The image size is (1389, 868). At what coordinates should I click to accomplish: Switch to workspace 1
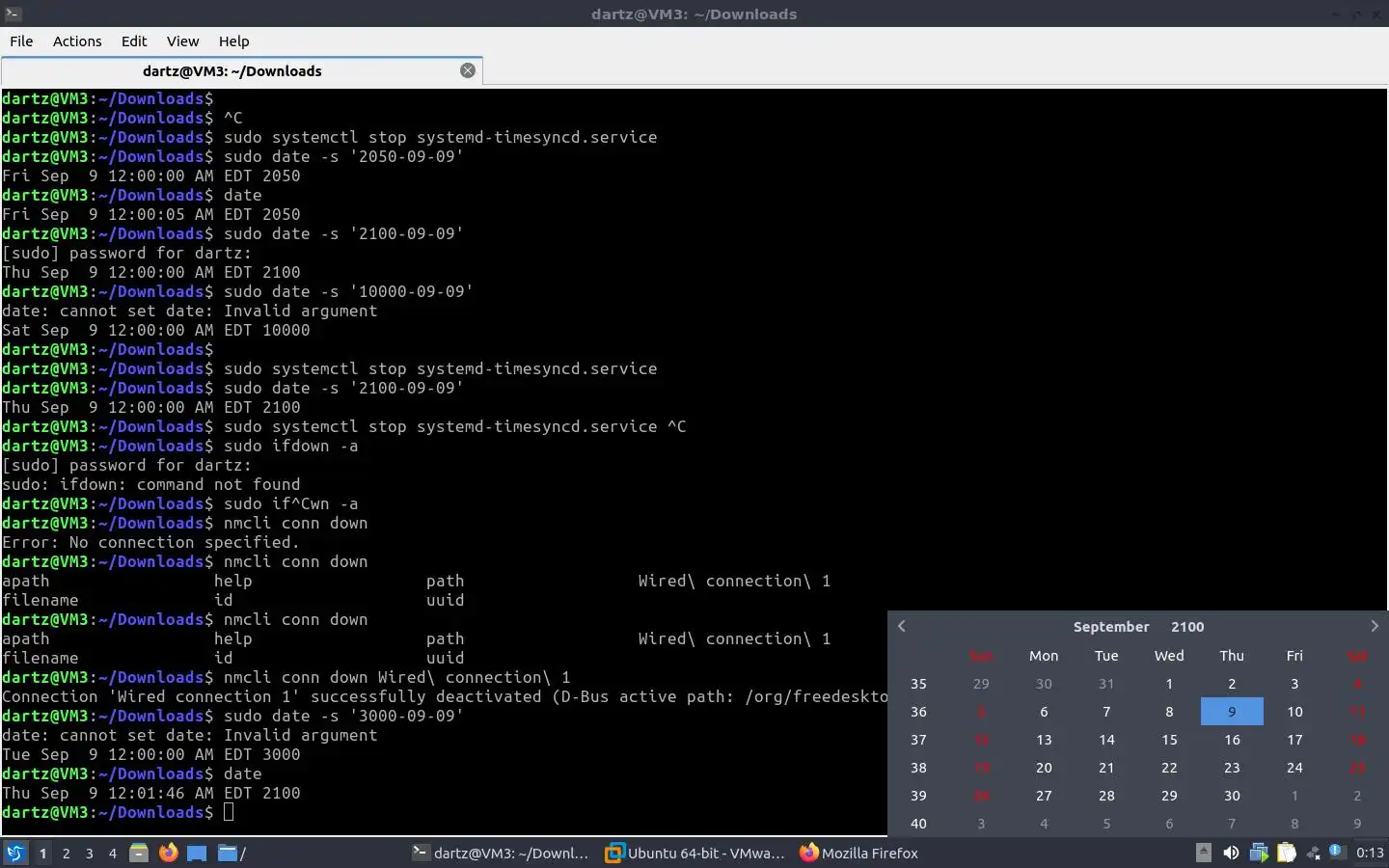pos(42,853)
